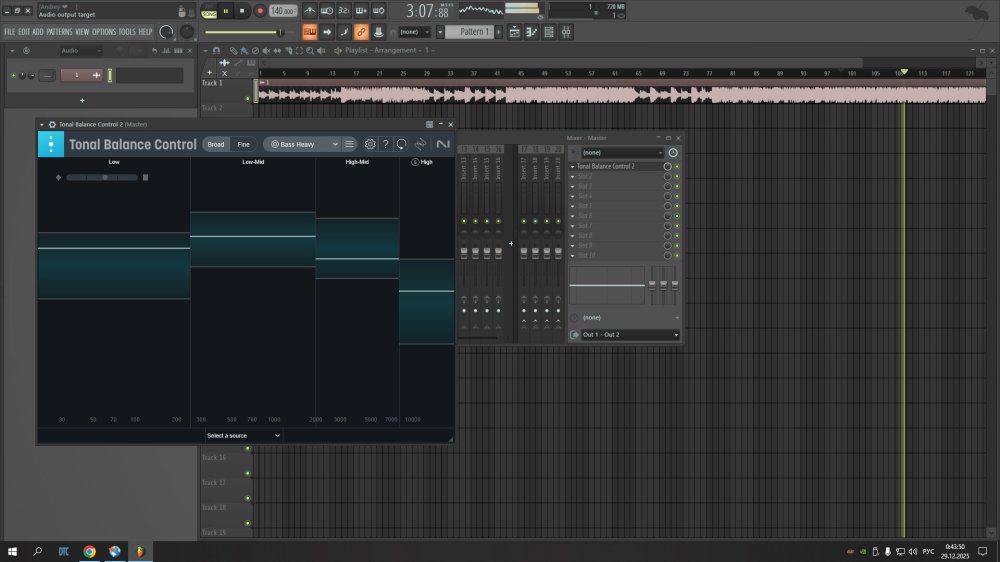Show the Playlist window icon
This screenshot has height=562, width=1000.
point(514,32)
